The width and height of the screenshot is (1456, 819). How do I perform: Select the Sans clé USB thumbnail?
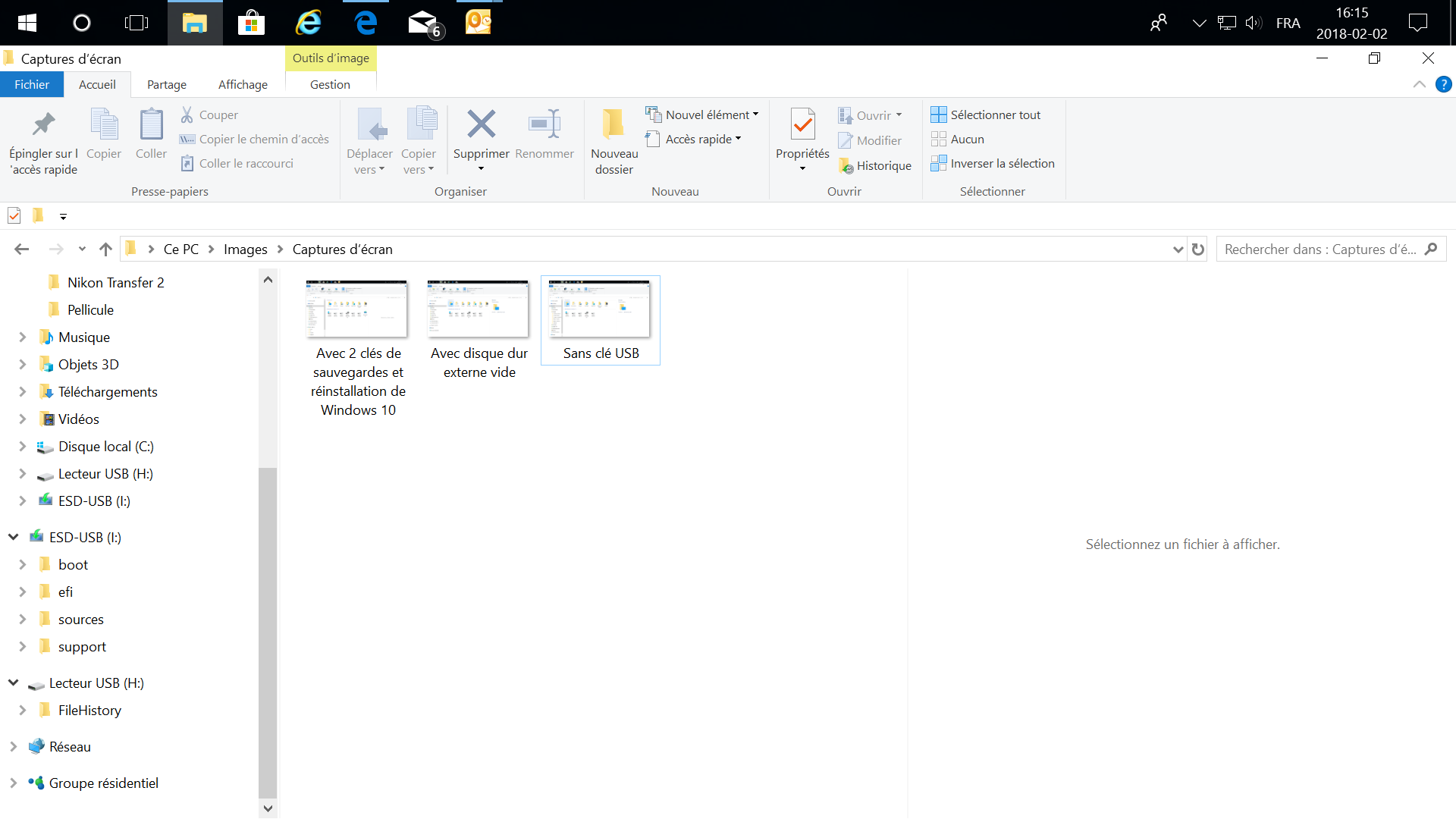point(599,309)
